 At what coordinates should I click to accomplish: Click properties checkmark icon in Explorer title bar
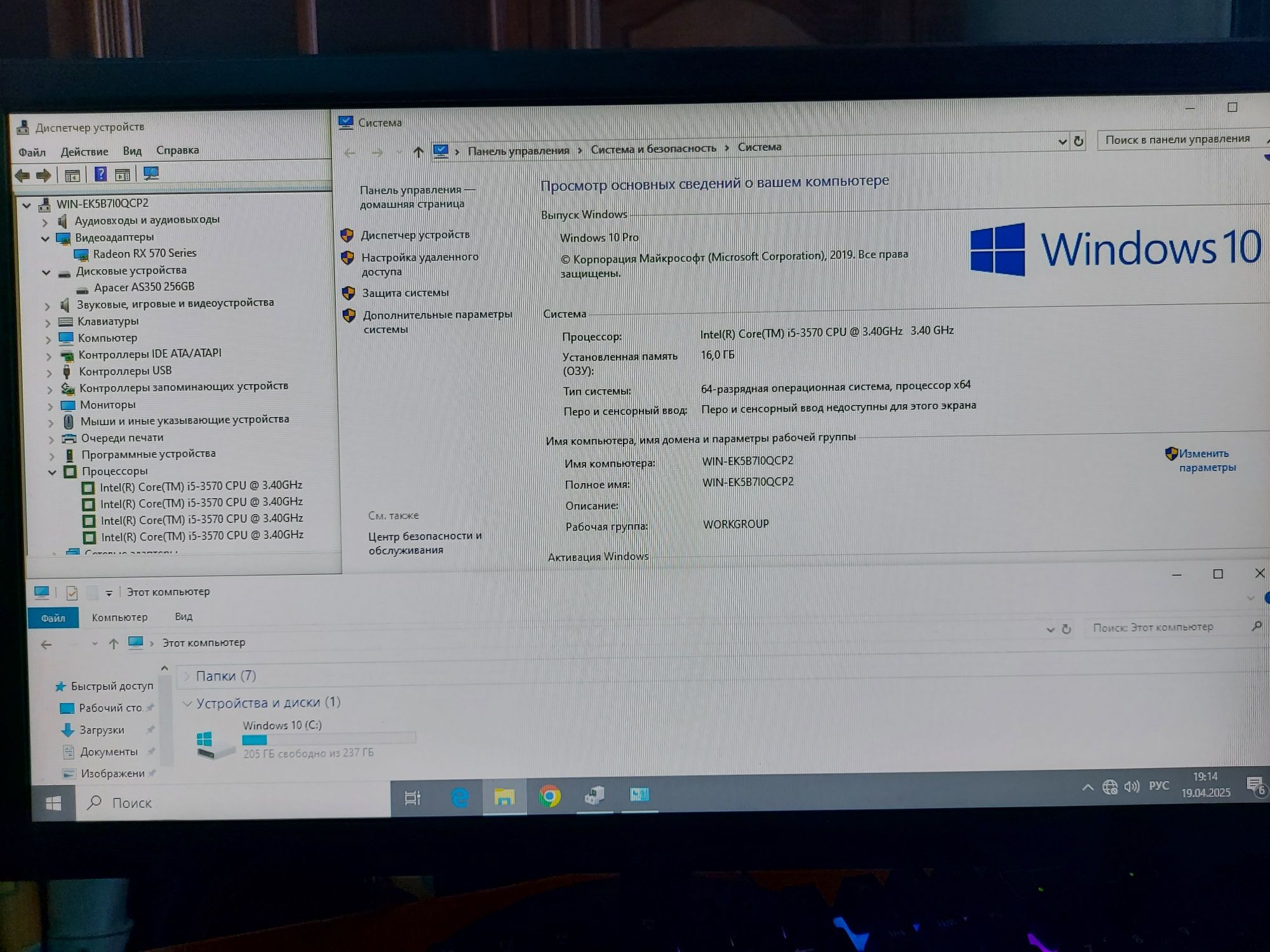72,593
